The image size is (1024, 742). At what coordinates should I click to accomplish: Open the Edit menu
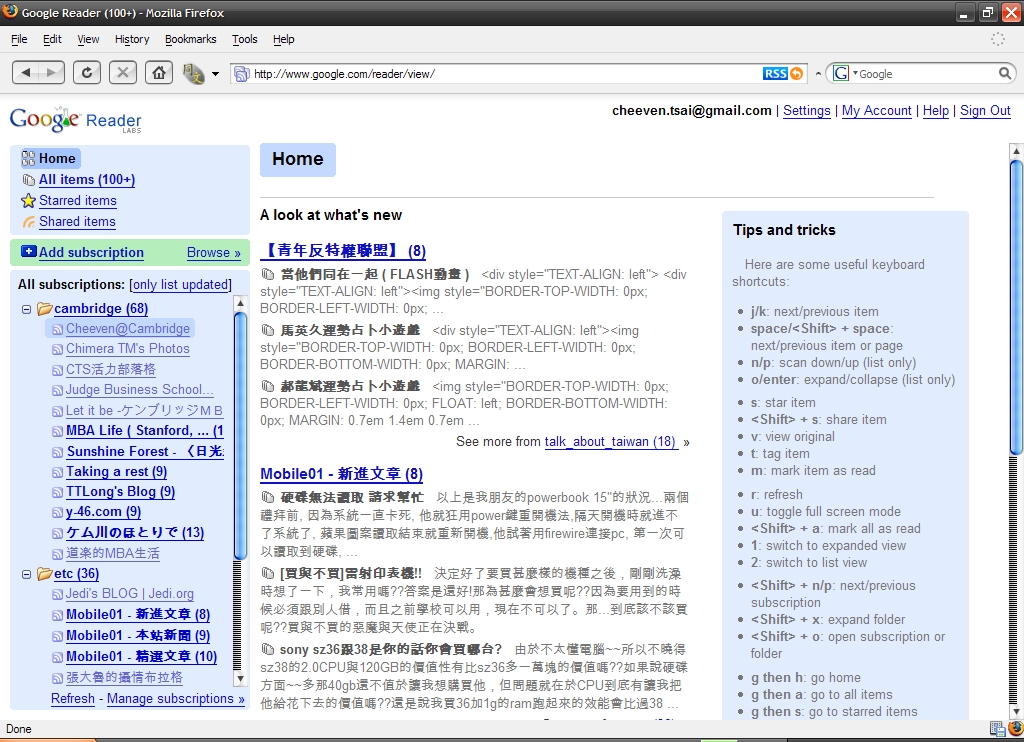point(52,39)
